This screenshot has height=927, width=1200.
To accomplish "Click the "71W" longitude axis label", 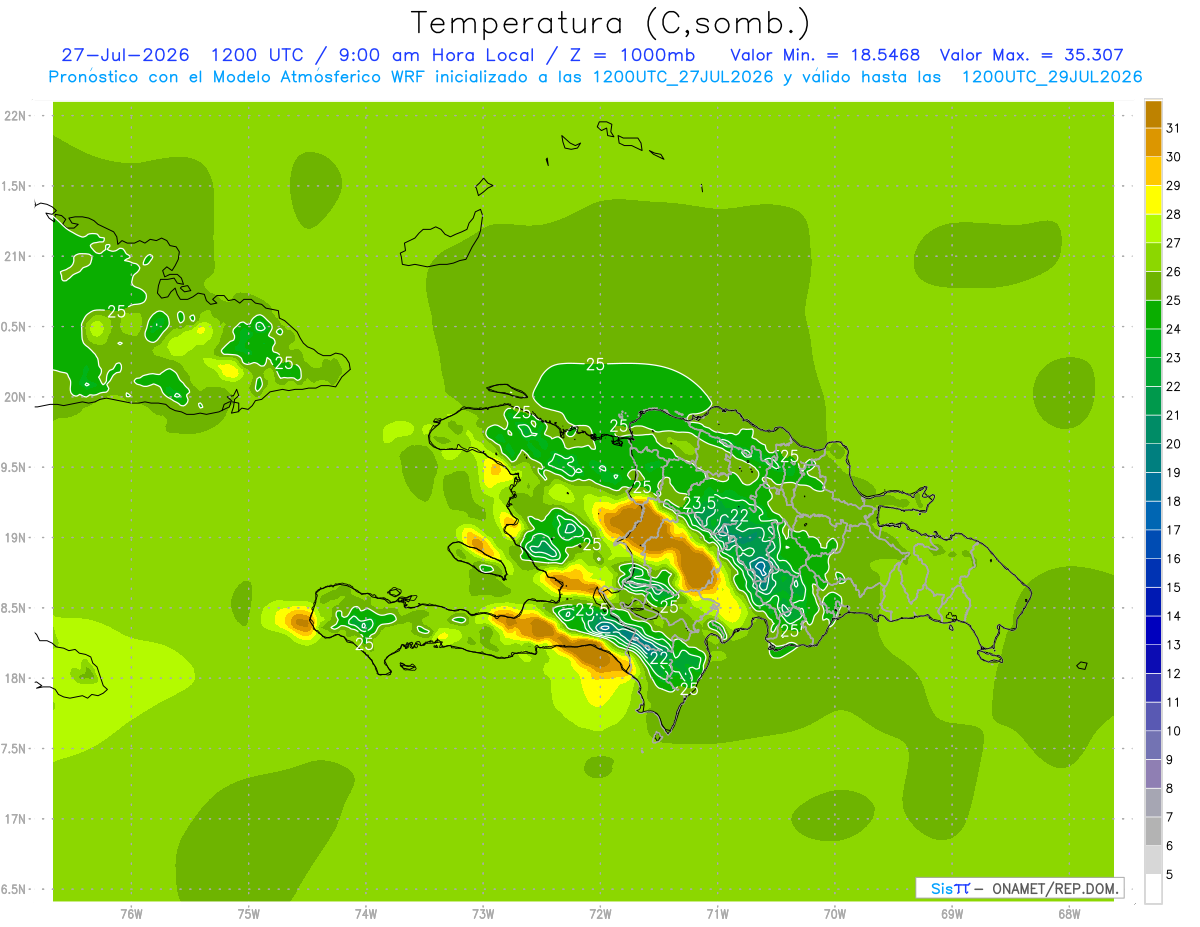I will [x=717, y=914].
